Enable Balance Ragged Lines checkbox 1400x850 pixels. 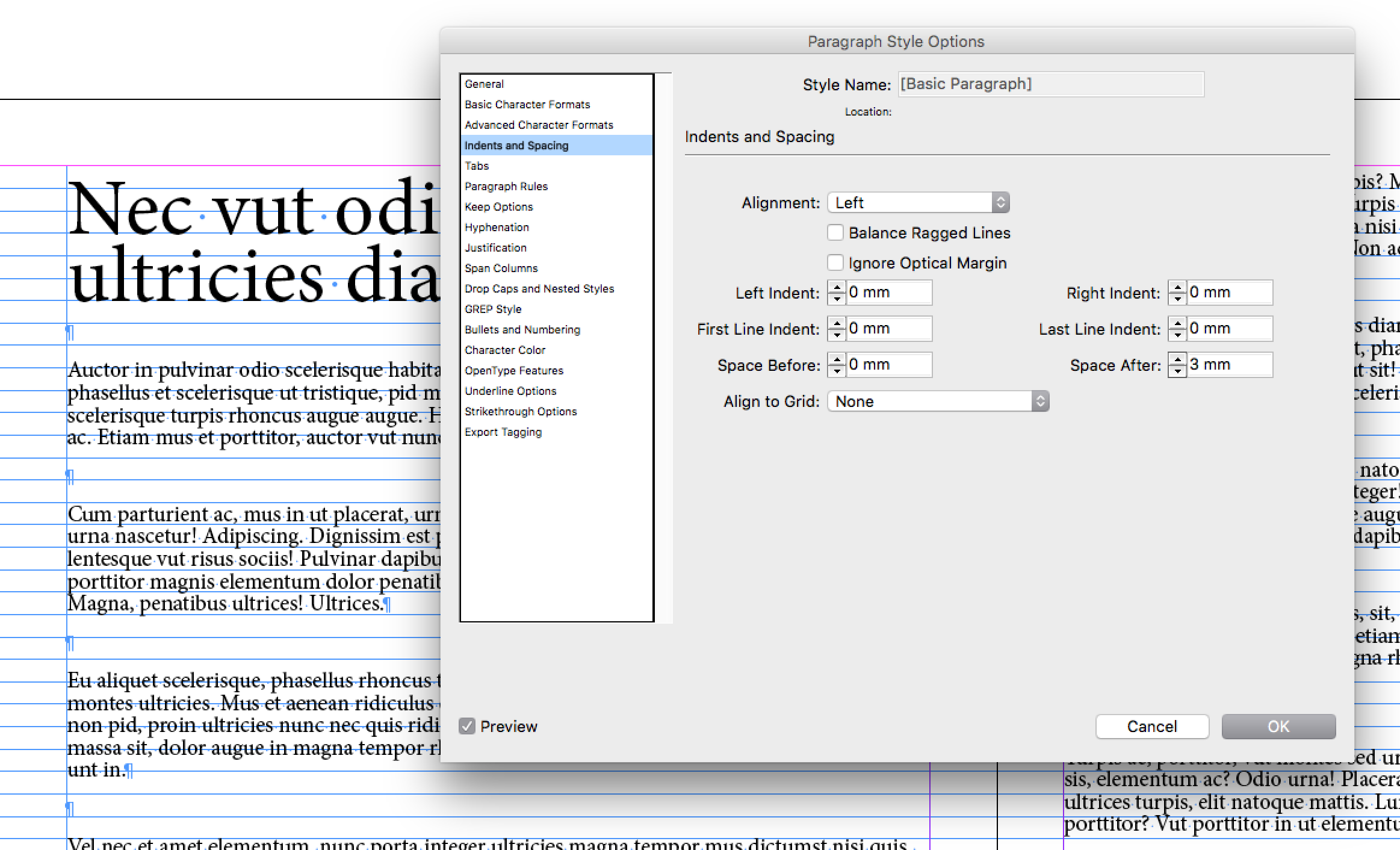click(x=835, y=233)
